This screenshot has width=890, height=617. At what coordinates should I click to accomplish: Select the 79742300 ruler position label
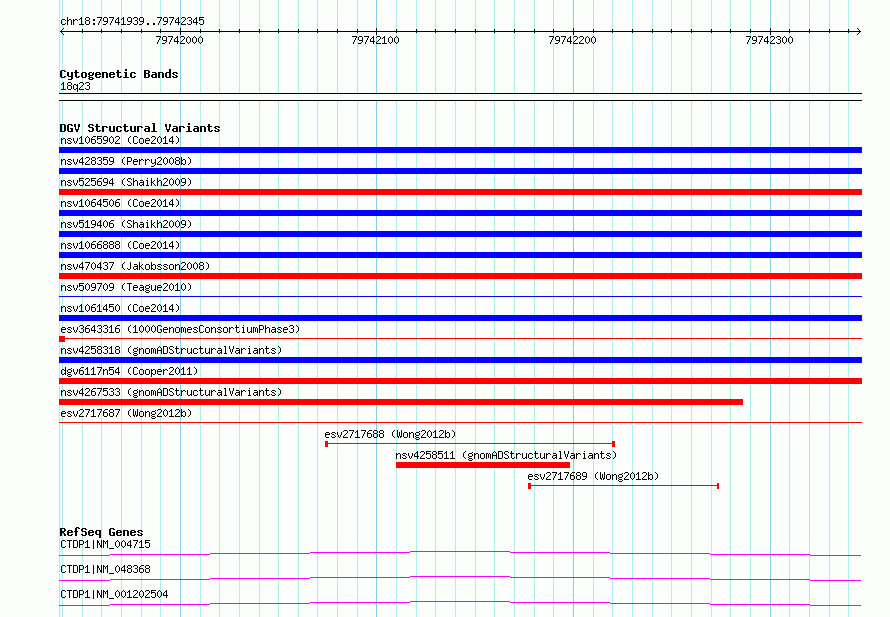(770, 40)
